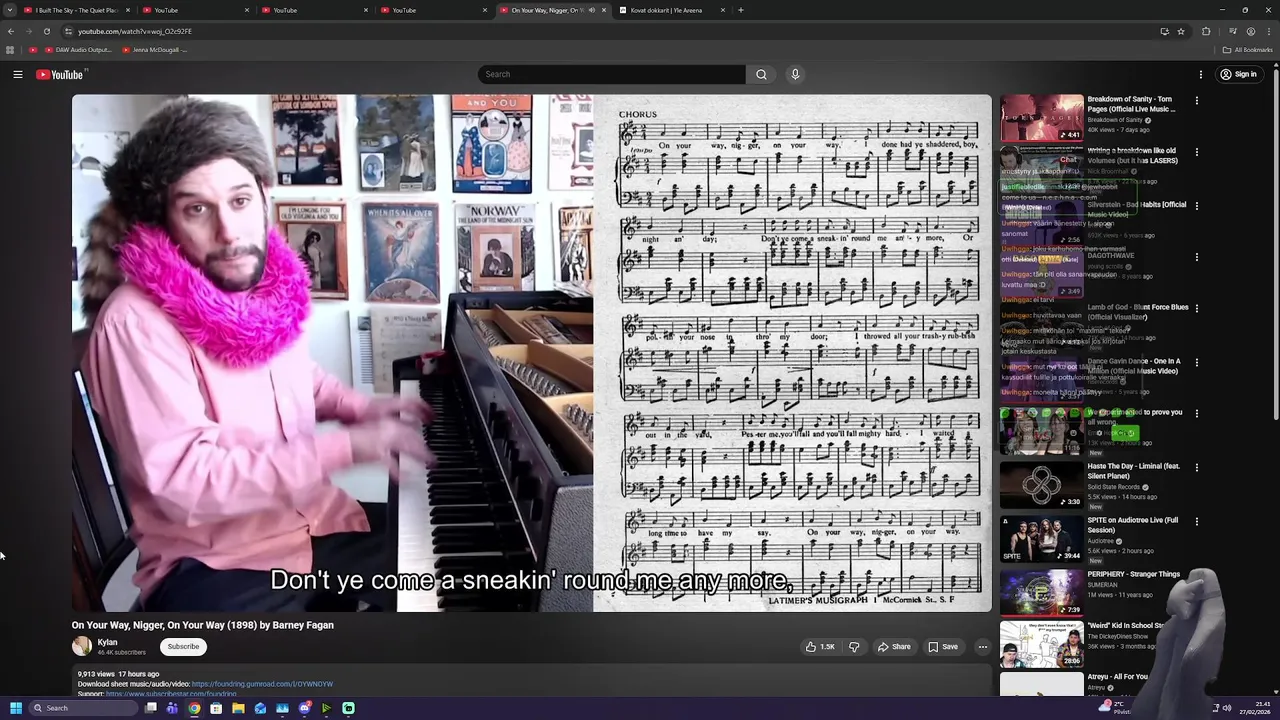Dislike this video with the thumbs-down icon

pyautogui.click(x=854, y=647)
